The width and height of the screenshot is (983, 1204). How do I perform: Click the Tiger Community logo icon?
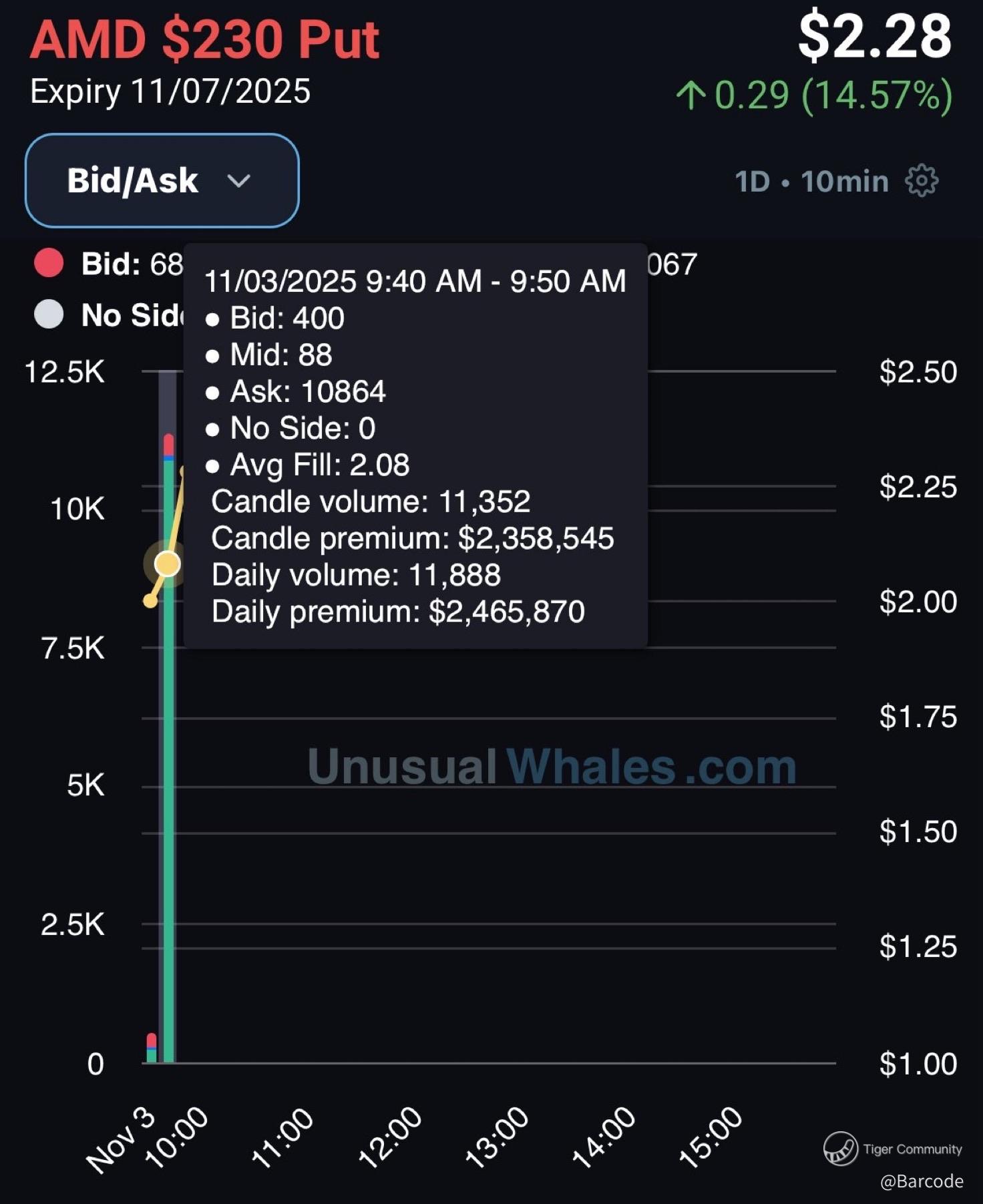pos(840,1149)
